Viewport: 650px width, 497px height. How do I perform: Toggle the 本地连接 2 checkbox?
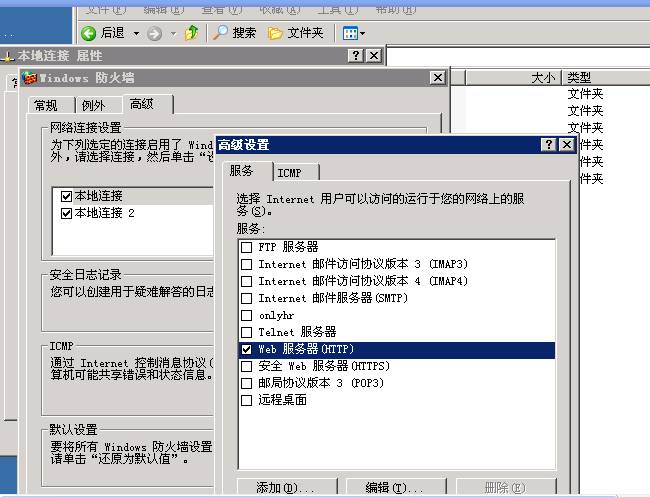click(x=66, y=213)
